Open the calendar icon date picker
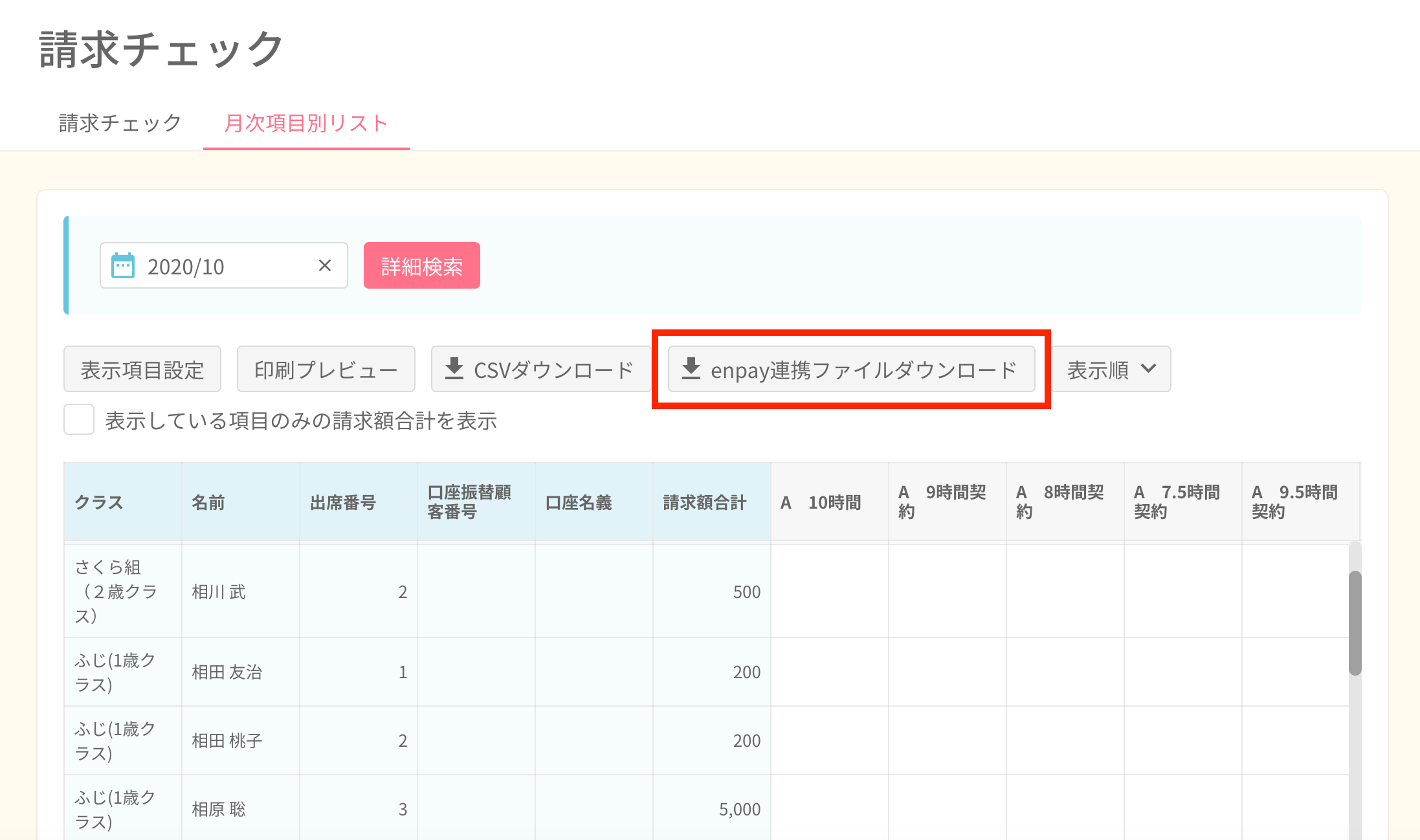The width and height of the screenshot is (1420, 840). coord(123,266)
